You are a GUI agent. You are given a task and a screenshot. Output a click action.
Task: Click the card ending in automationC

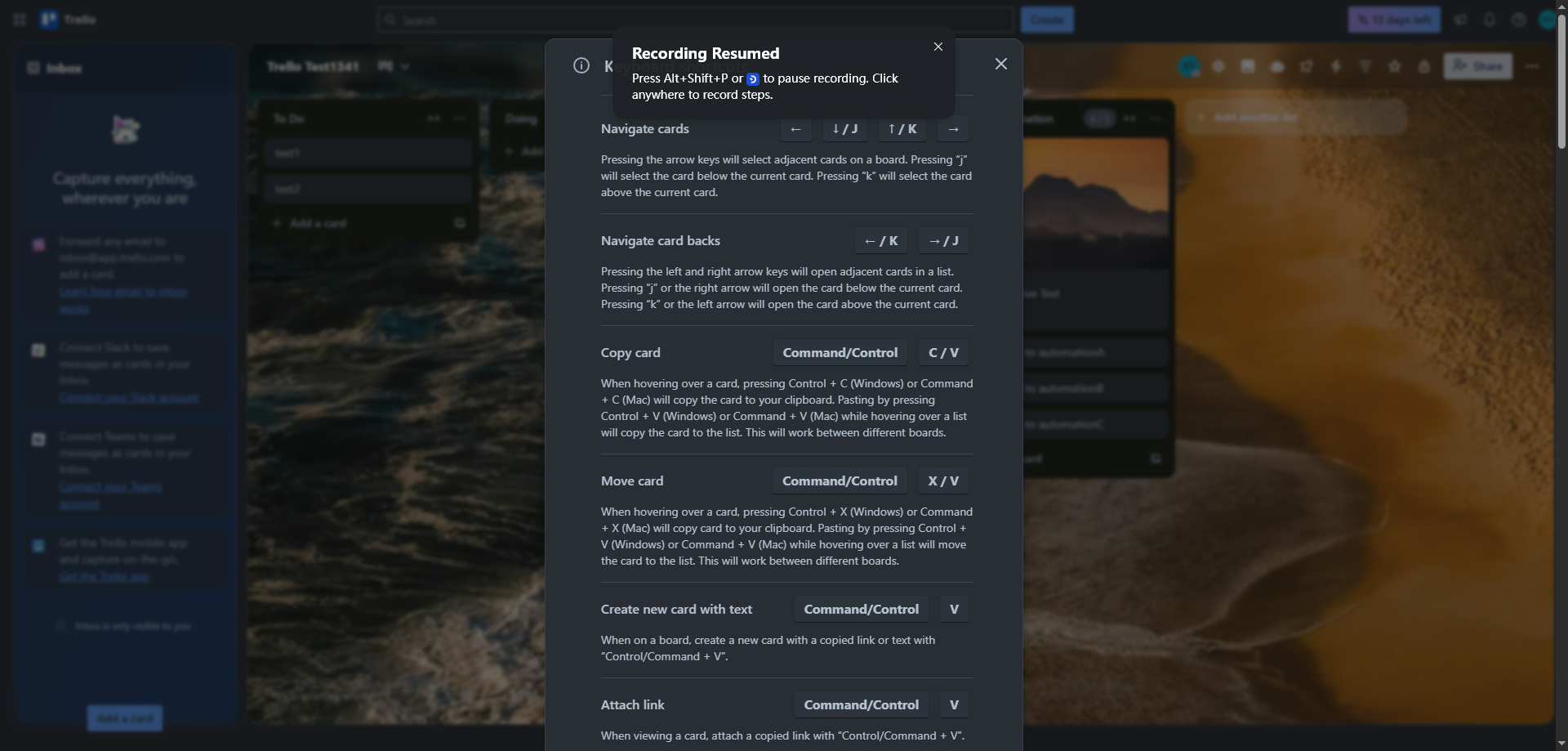[x=1096, y=424]
